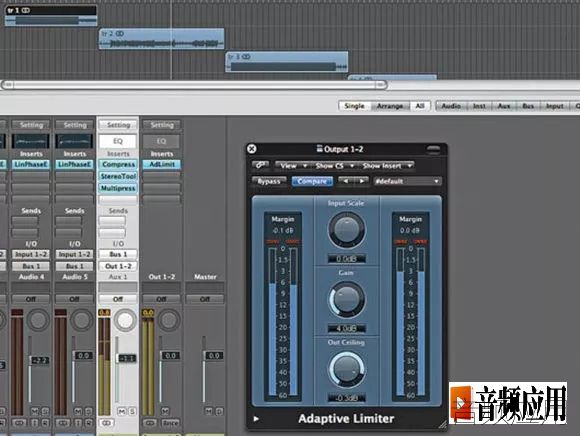Filter mixer by Inst channels
The height and width of the screenshot is (436, 580).
(x=479, y=106)
